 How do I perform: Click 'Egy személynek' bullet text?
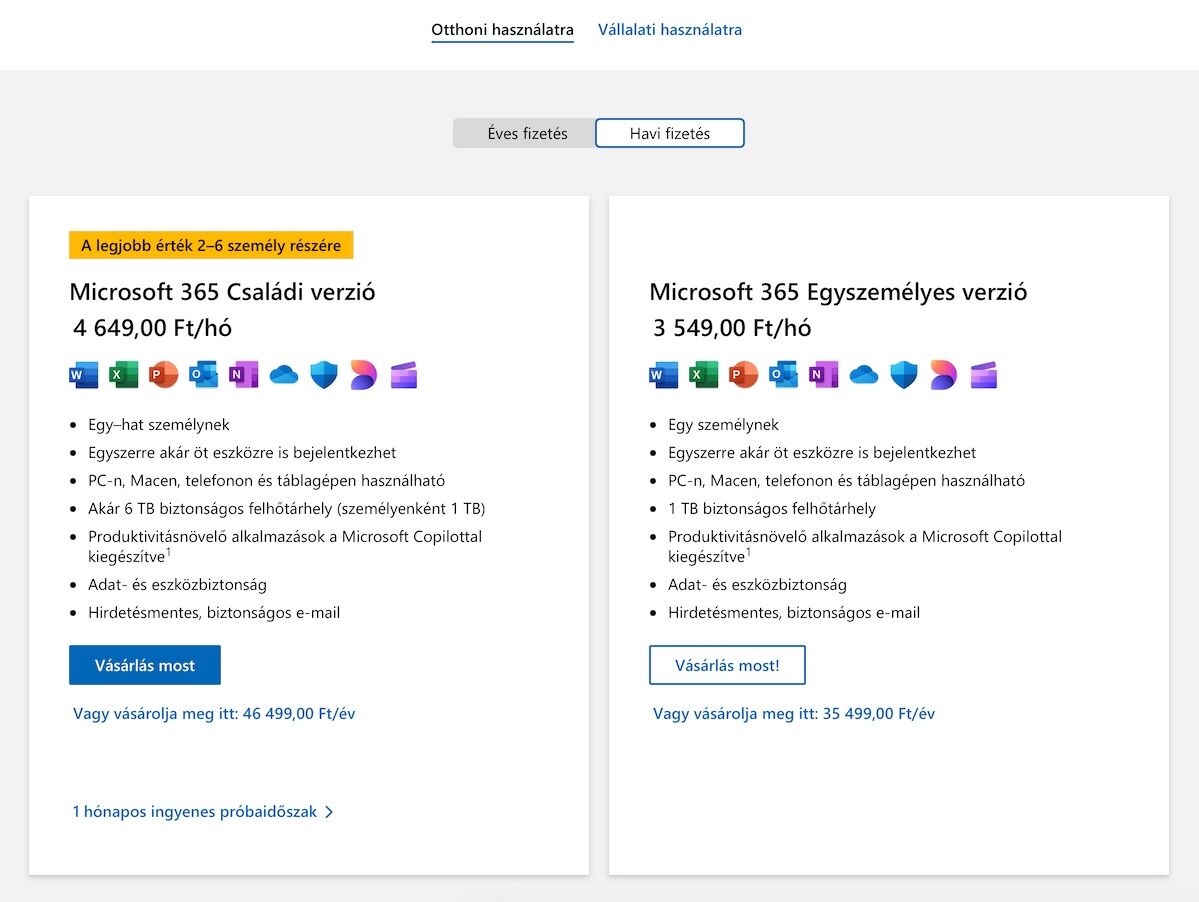click(723, 425)
